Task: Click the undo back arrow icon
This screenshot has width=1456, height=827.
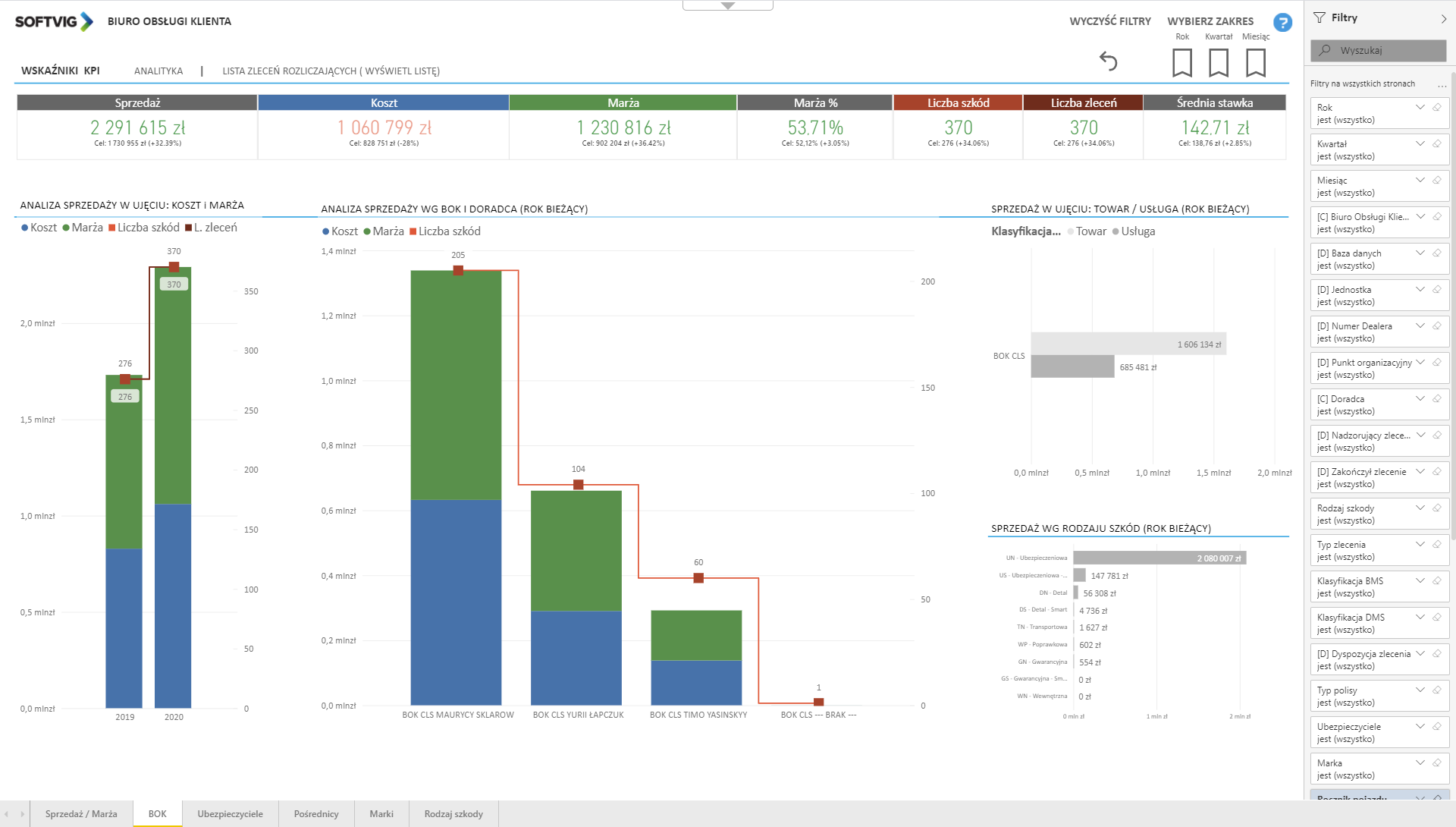Action: [x=1109, y=61]
